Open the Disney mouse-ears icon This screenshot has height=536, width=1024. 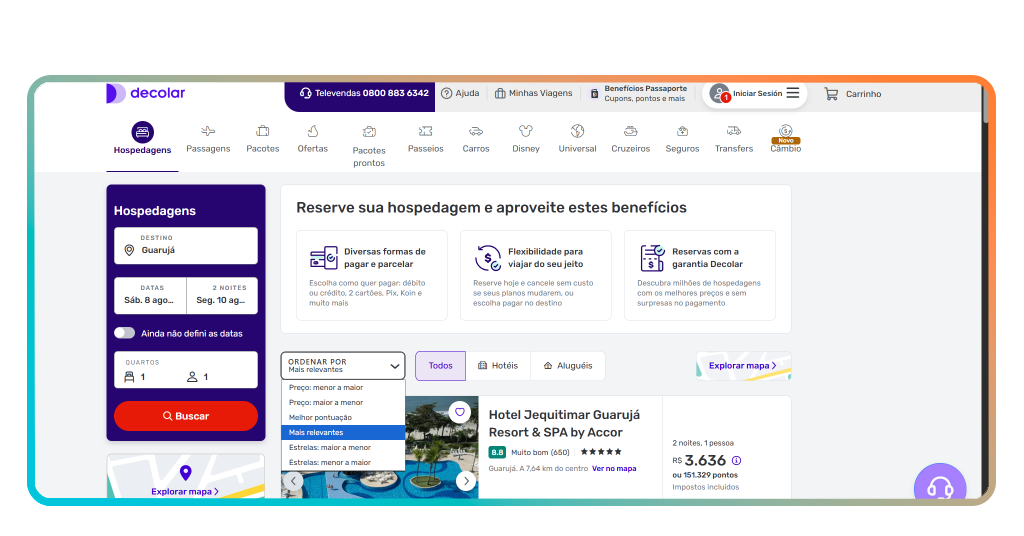pos(526,131)
